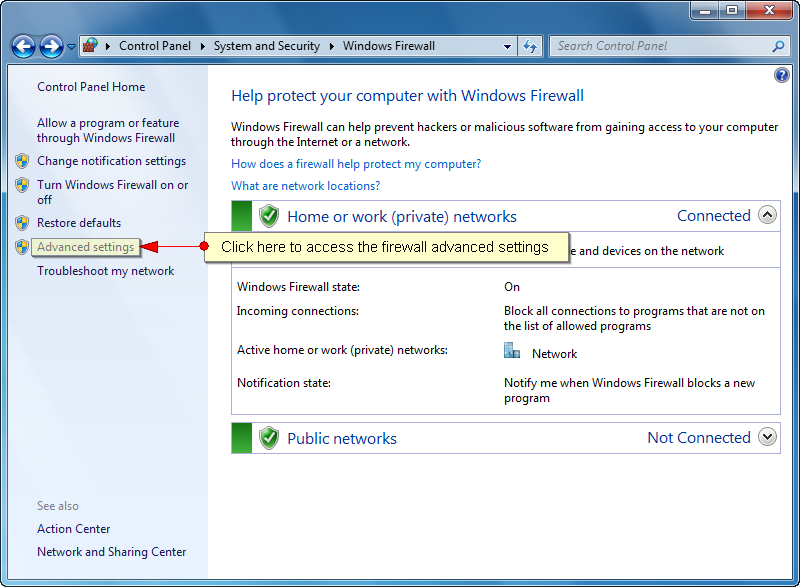Viewport: 800px width, 587px height.
Task: Expand the arrow after Control Panel breadcrumb
Action: pos(203,46)
